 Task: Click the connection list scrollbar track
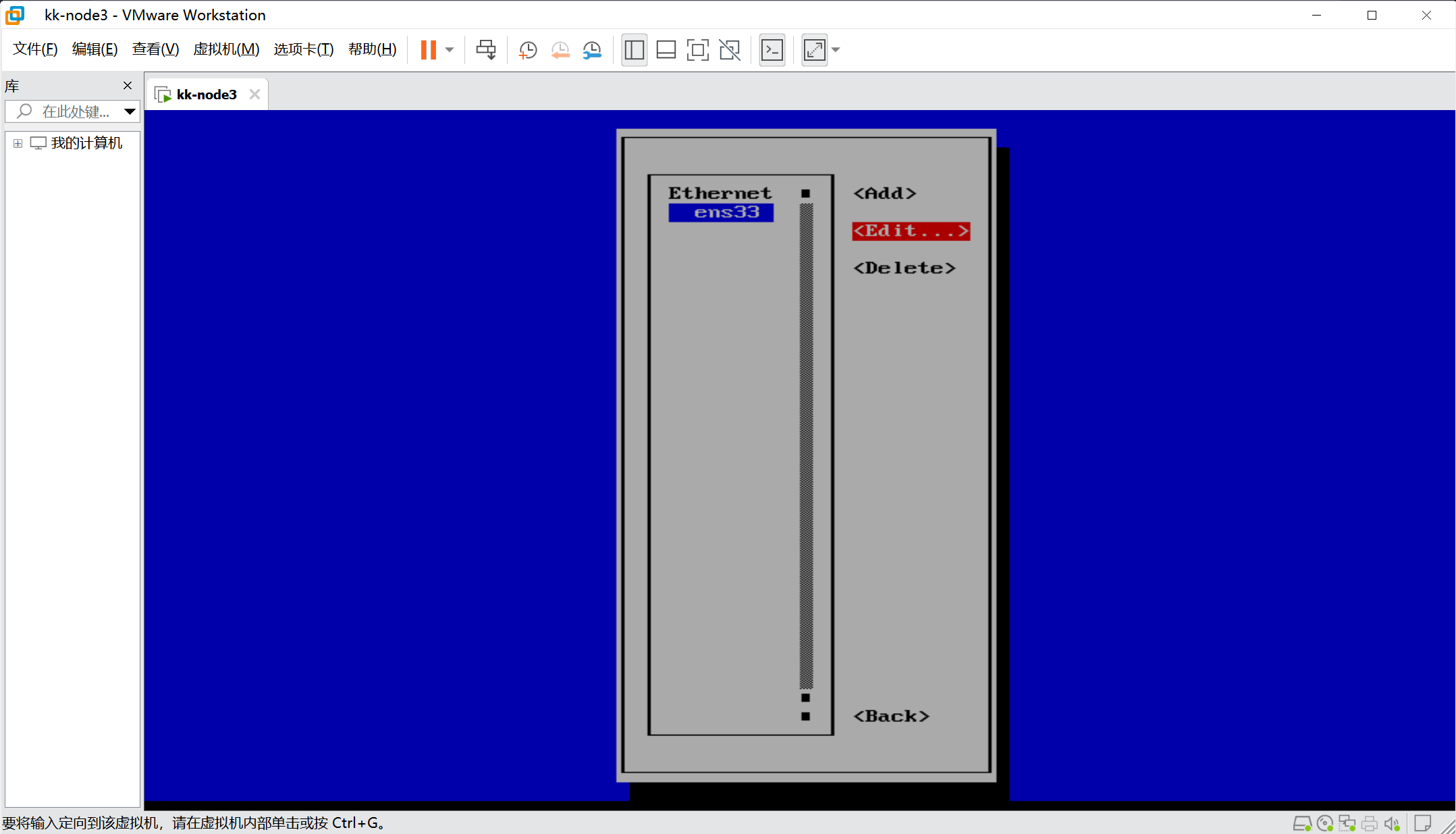point(806,446)
